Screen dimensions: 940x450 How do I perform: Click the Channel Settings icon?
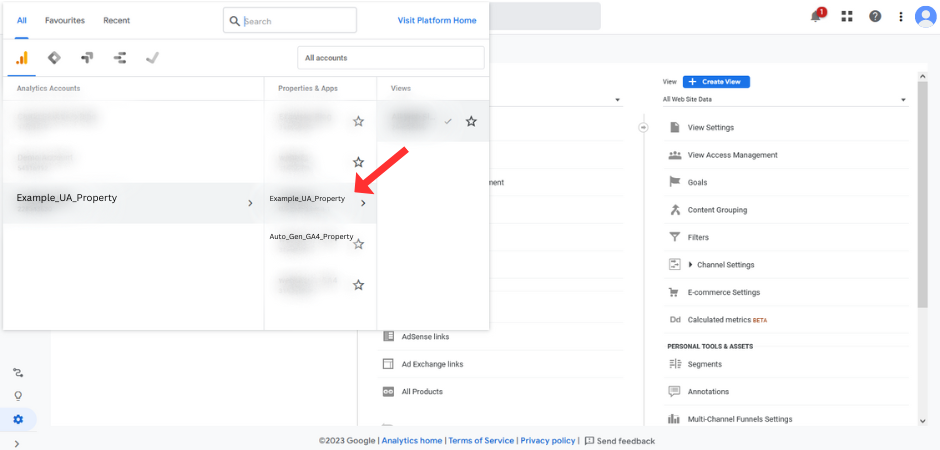pos(674,264)
